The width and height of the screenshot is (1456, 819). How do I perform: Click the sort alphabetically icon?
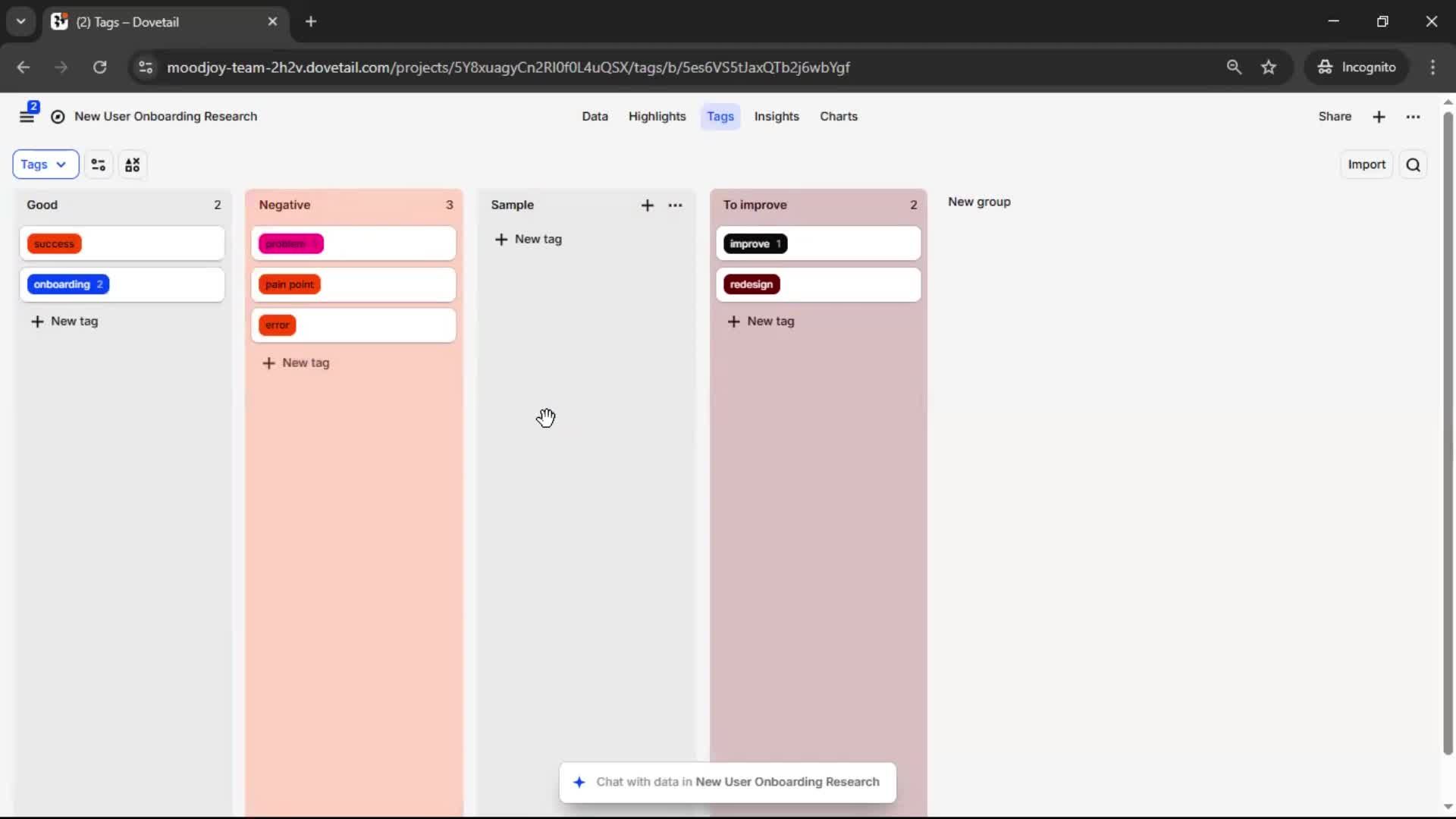point(133,165)
